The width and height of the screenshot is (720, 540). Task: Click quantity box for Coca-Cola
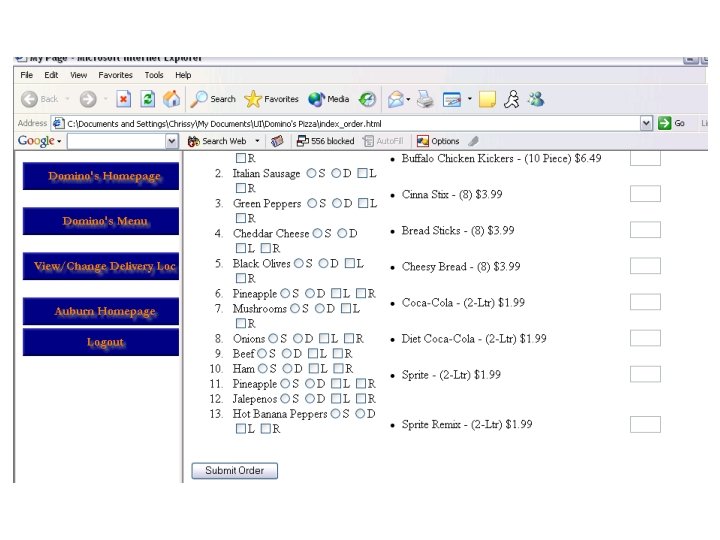point(645,302)
